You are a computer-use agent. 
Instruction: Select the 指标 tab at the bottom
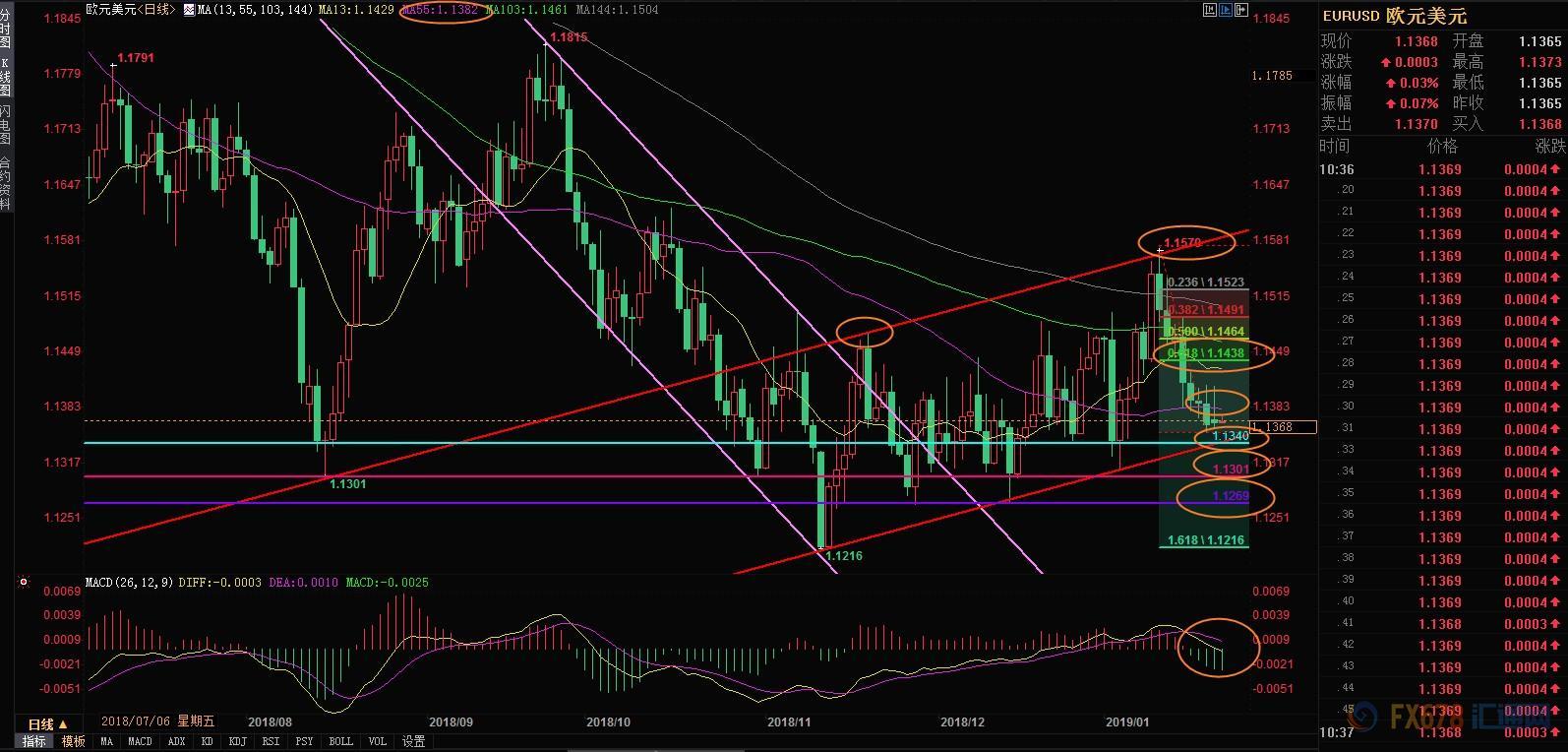(x=33, y=741)
